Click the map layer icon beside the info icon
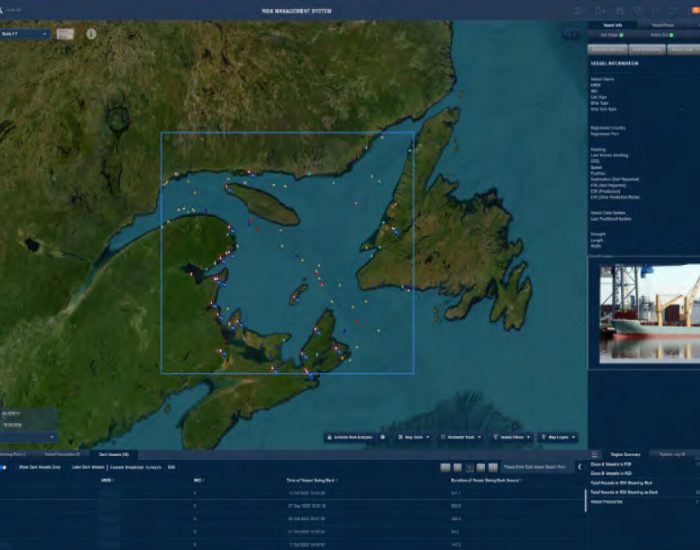This screenshot has height=550, width=700. click(x=65, y=34)
